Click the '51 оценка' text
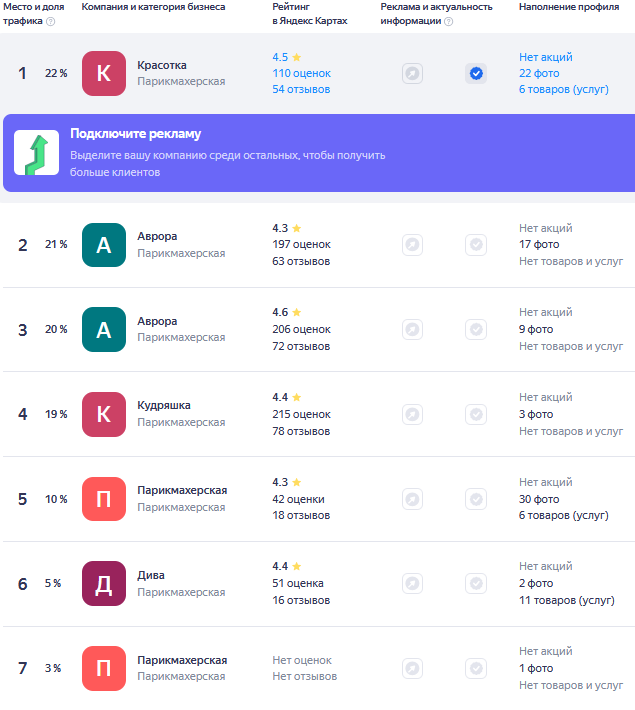This screenshot has height=710, width=635. pyautogui.click(x=298, y=583)
